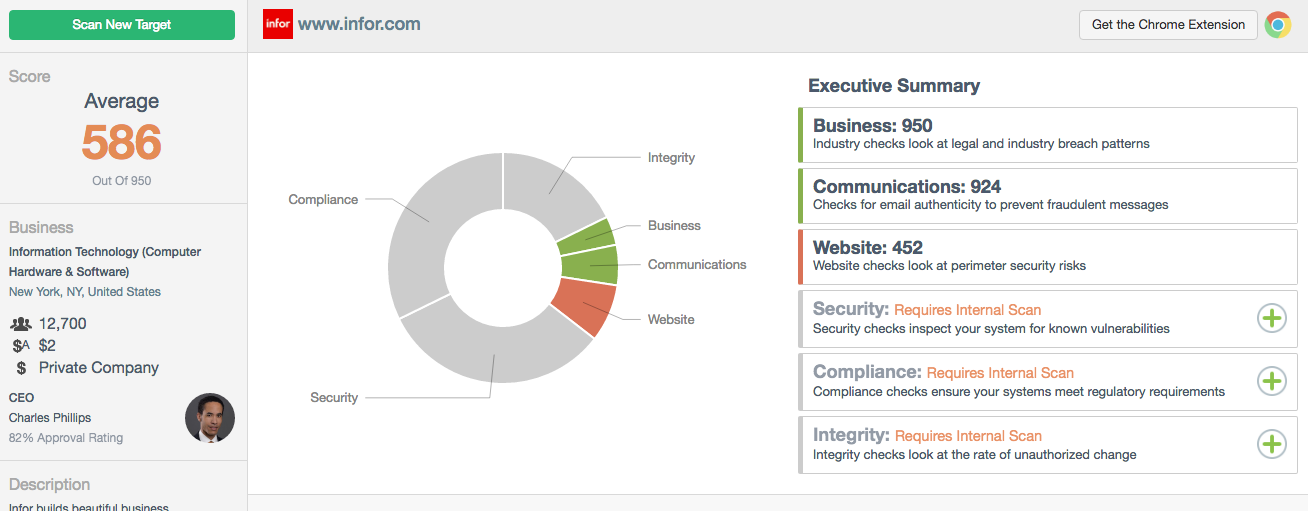Select the red Website donut segment
The height and width of the screenshot is (511, 1308).
[x=585, y=307]
